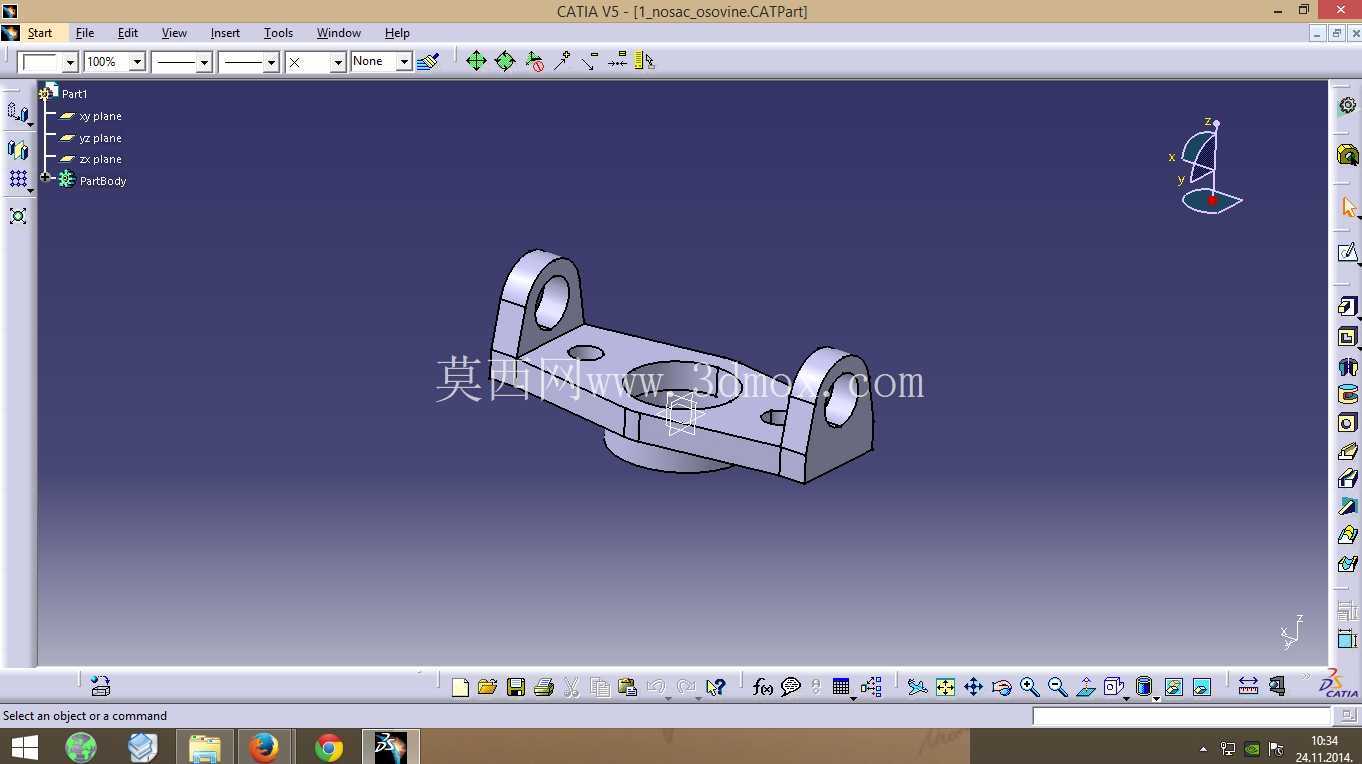Image resolution: width=1362 pixels, height=764 pixels.
Task: Print using the printer icon
Action: pyautogui.click(x=544, y=687)
